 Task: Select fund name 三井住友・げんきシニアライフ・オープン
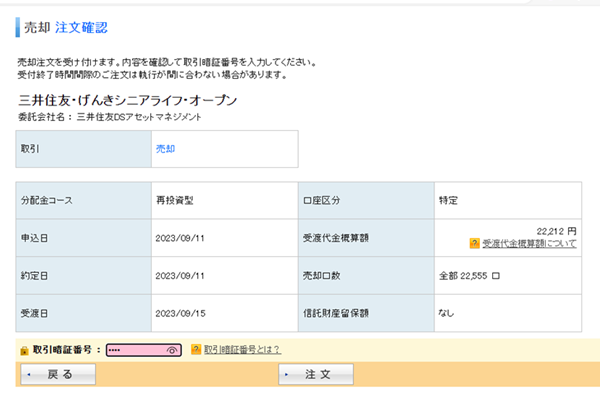tap(127, 100)
